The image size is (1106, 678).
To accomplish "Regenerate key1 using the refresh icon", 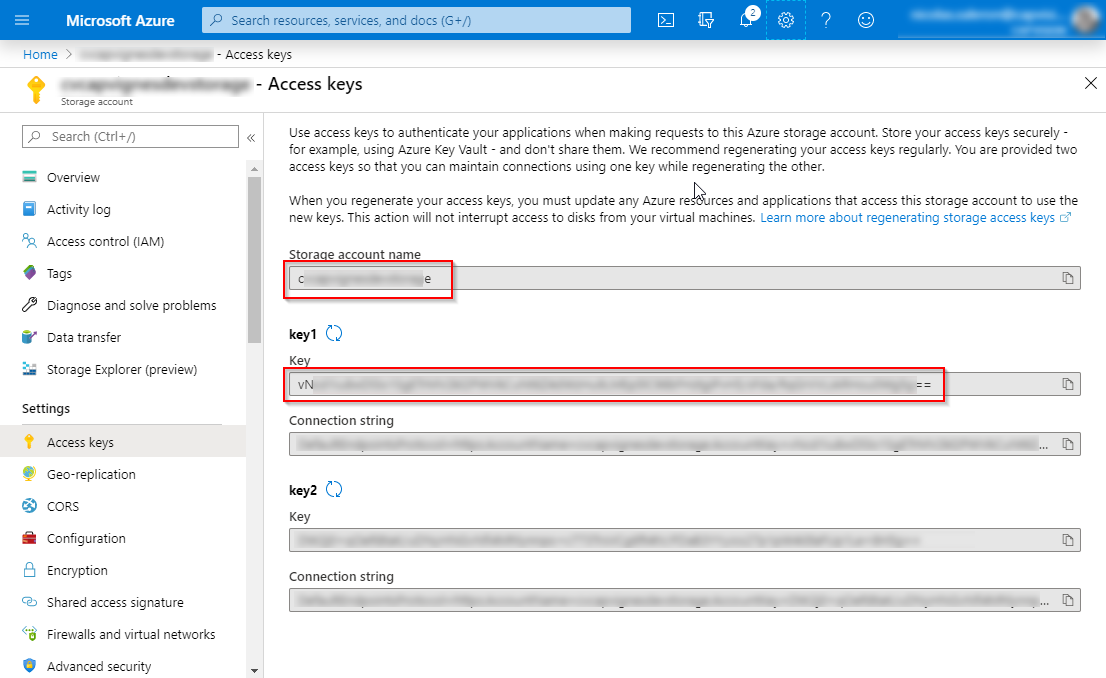I will [x=334, y=333].
